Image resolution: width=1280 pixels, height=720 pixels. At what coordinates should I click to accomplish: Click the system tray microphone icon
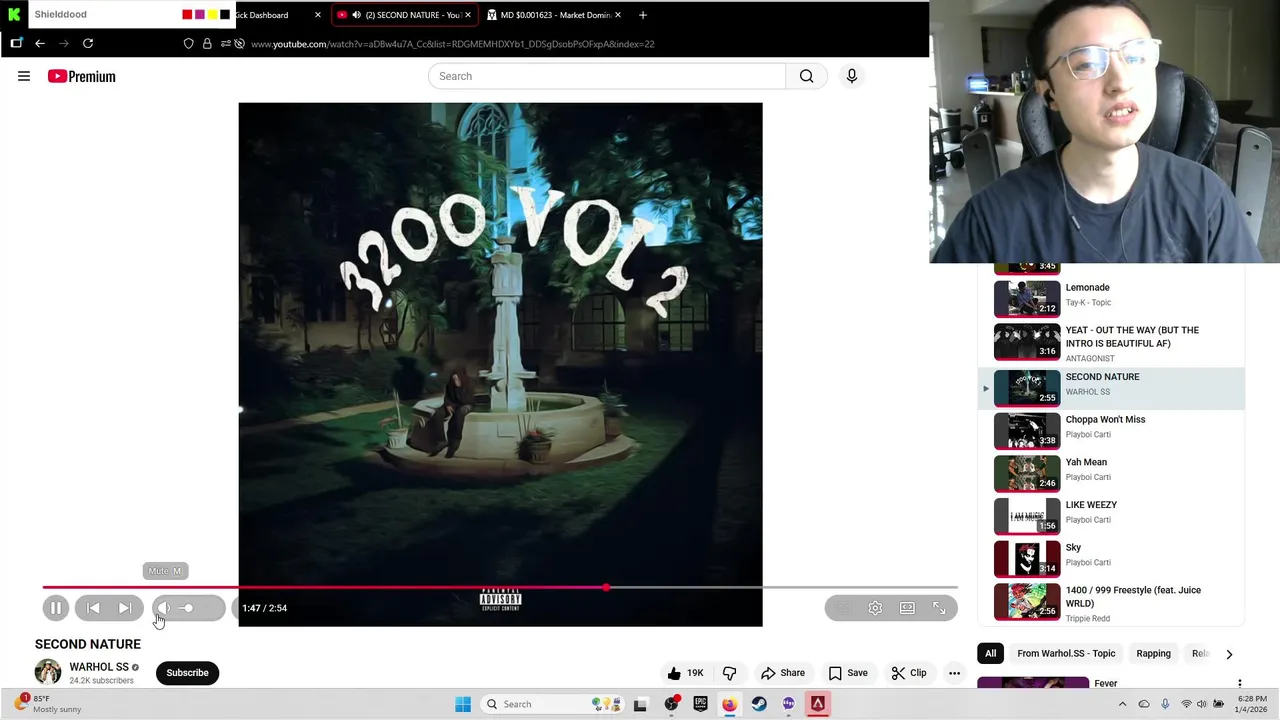(x=1165, y=704)
